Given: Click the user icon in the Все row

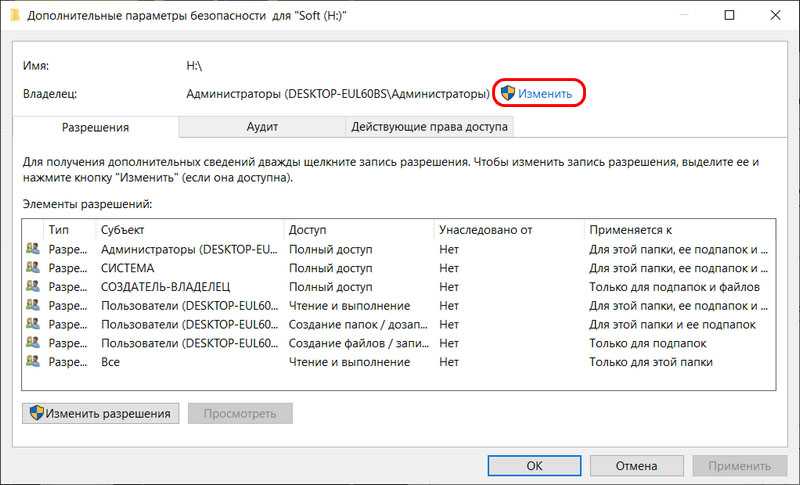Looking at the screenshot, I should [33, 362].
